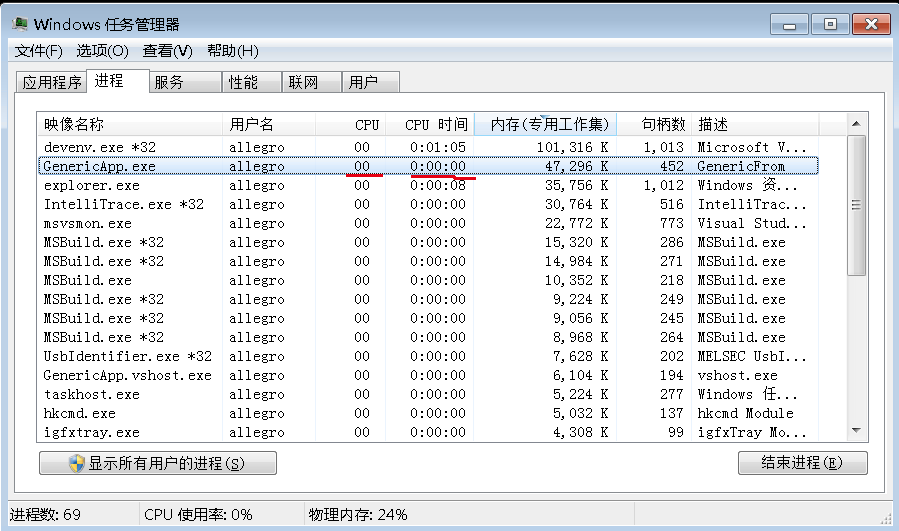The image size is (899, 531).
Task: Sort by CPU 时间 column header
Action: (x=430, y=124)
